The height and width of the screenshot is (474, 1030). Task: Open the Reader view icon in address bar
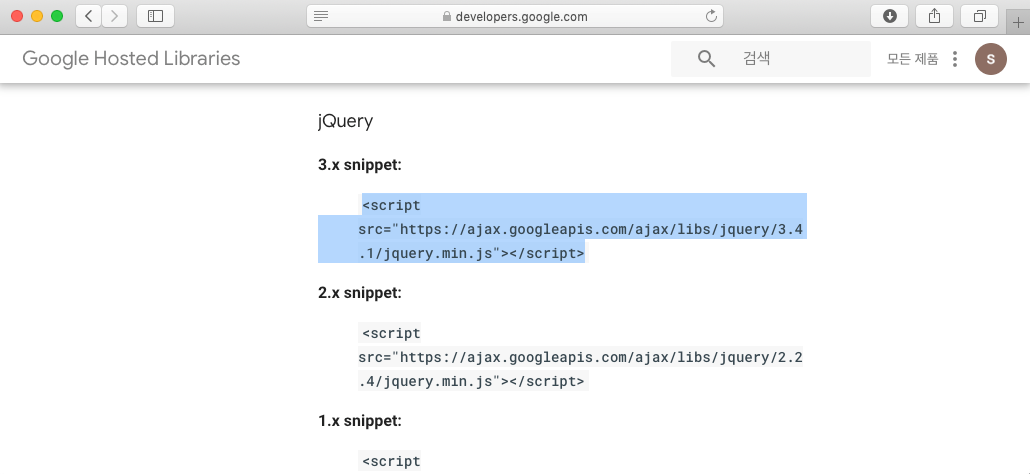coord(321,16)
